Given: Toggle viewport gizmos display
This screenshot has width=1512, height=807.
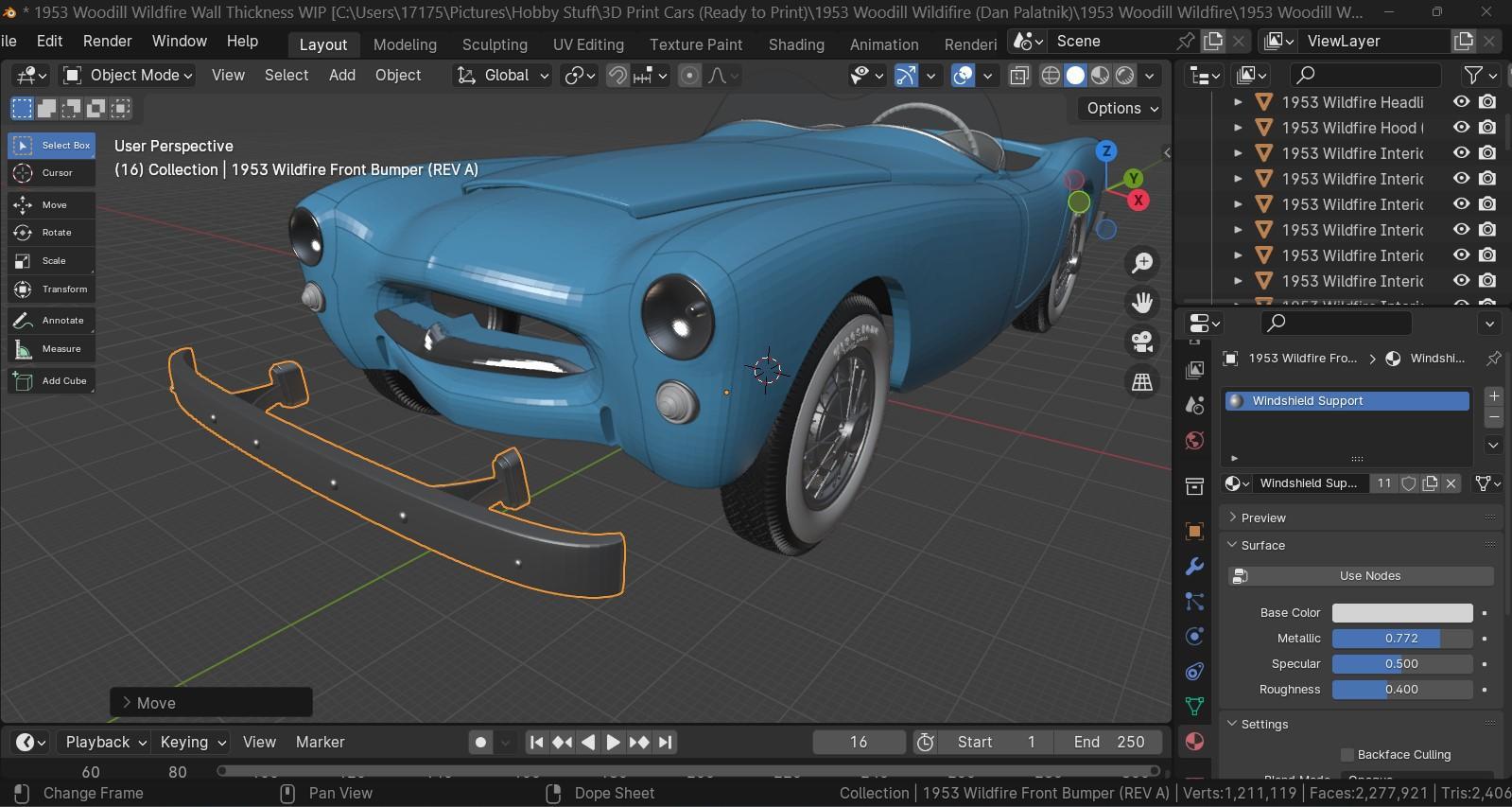Looking at the screenshot, I should 906,76.
